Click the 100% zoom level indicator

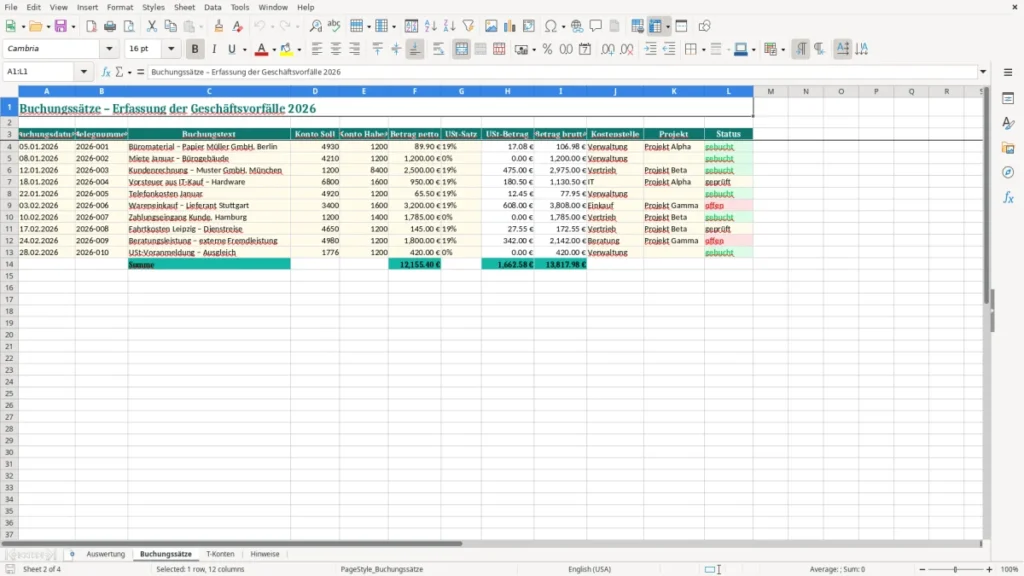(x=1010, y=569)
